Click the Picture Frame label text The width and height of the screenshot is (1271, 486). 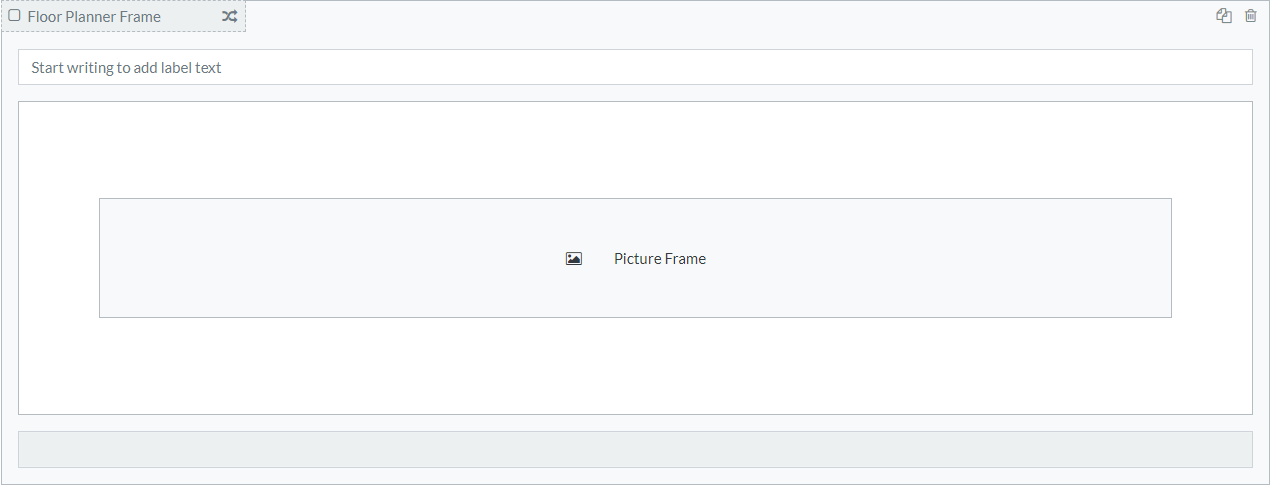659,259
